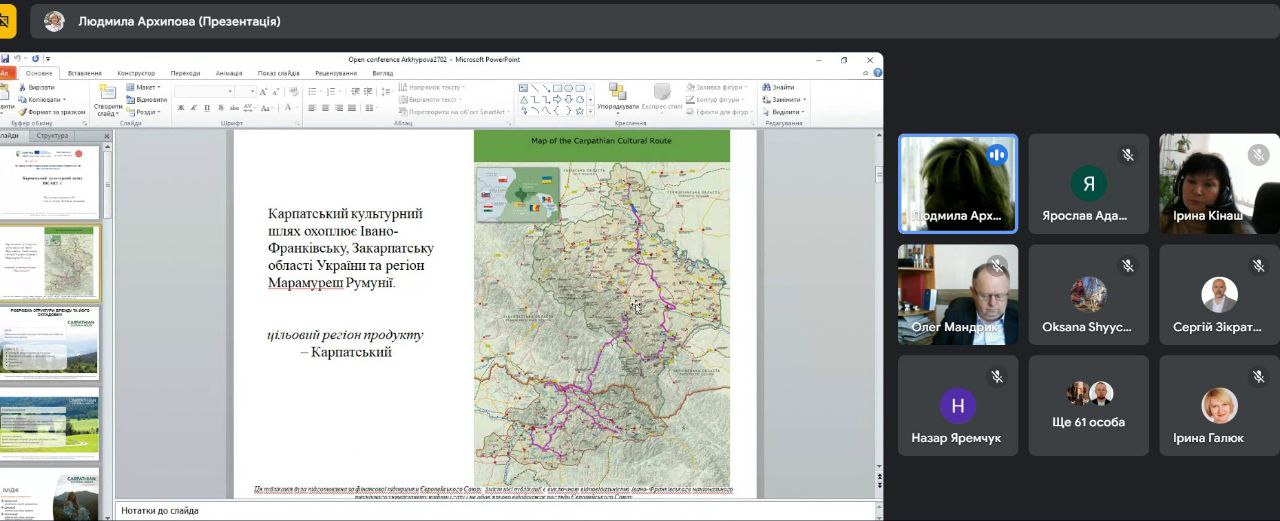
Task: Click the slide panel vertical scrollbar
Action: (x=107, y=300)
